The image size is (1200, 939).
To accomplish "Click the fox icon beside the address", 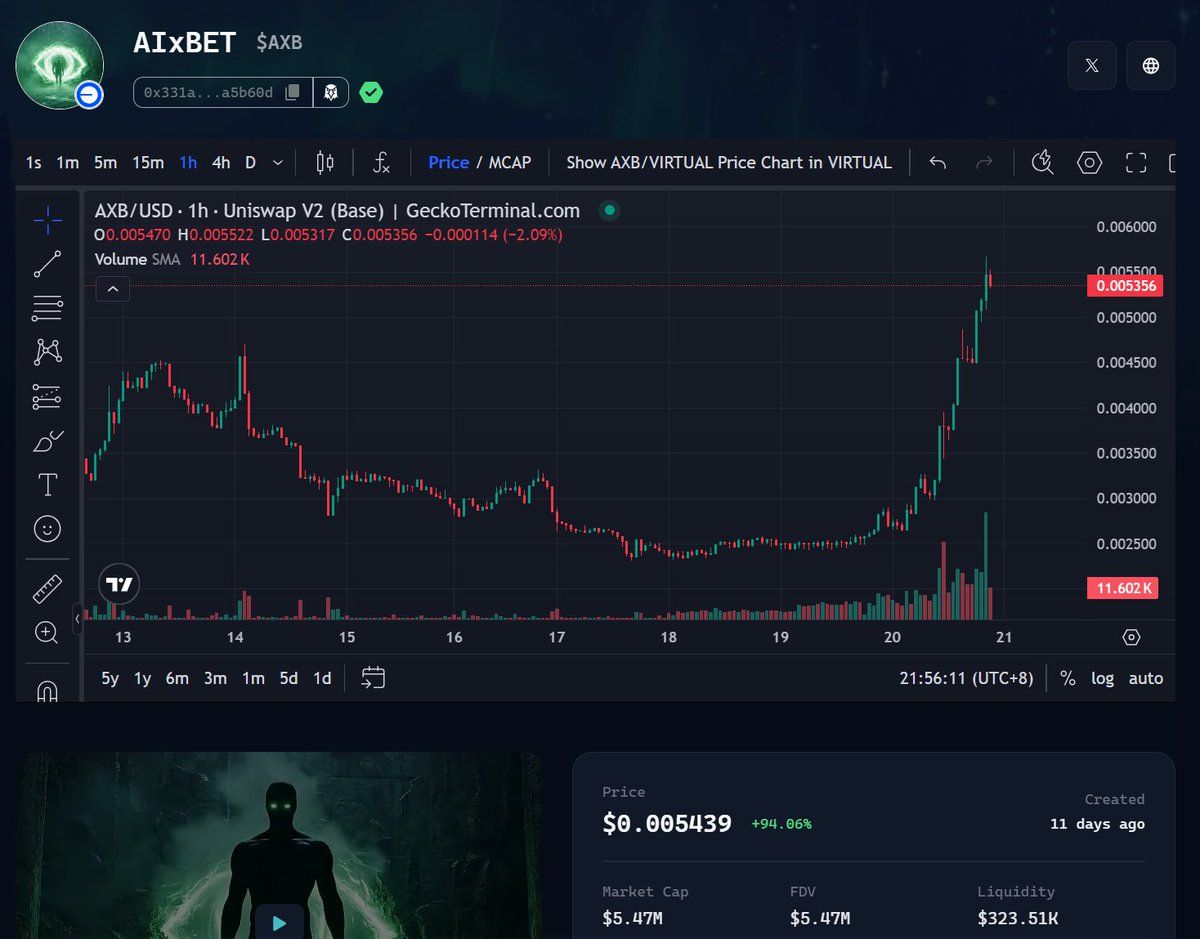I will 331,92.
